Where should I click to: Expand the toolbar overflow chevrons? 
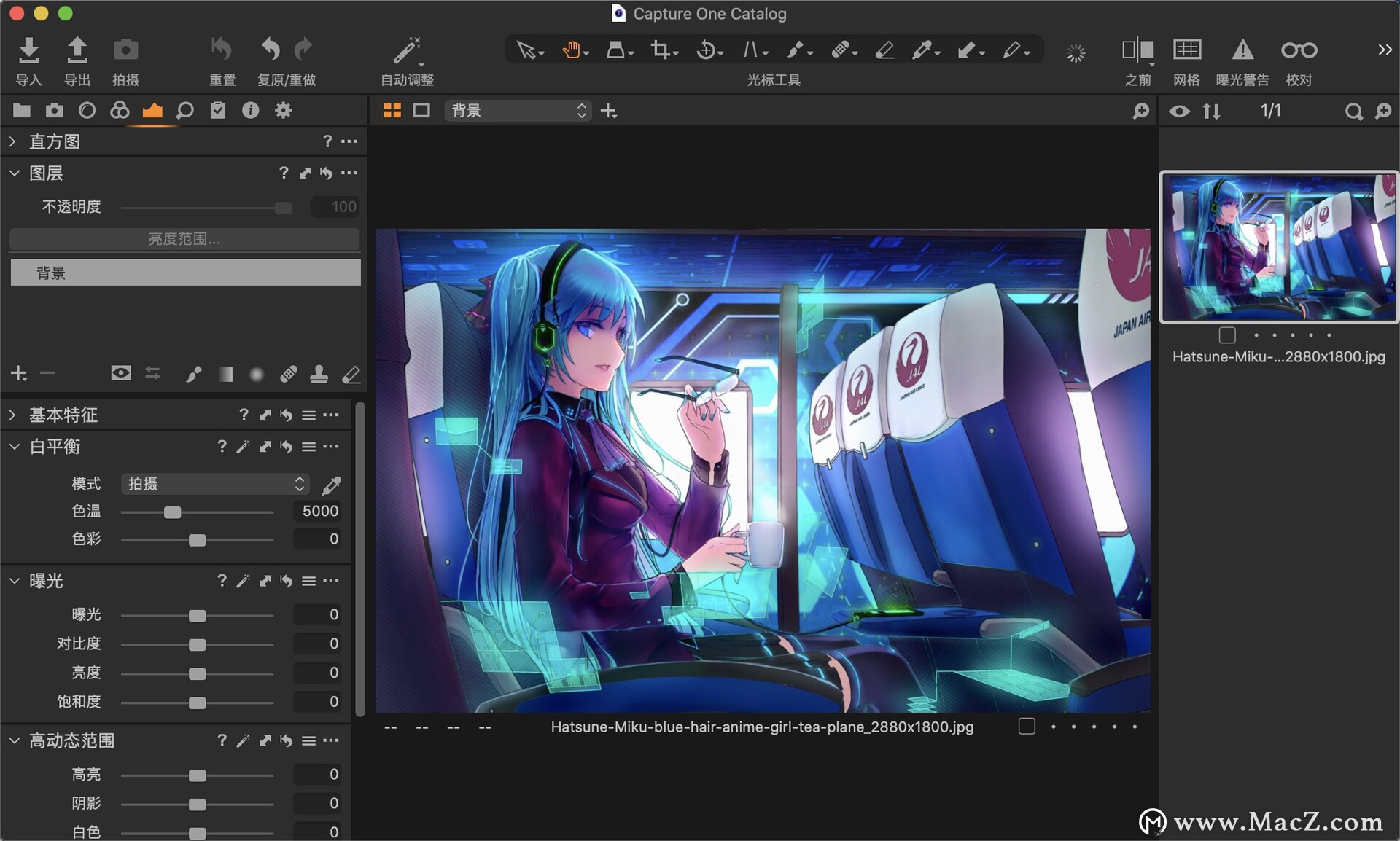point(1384,50)
